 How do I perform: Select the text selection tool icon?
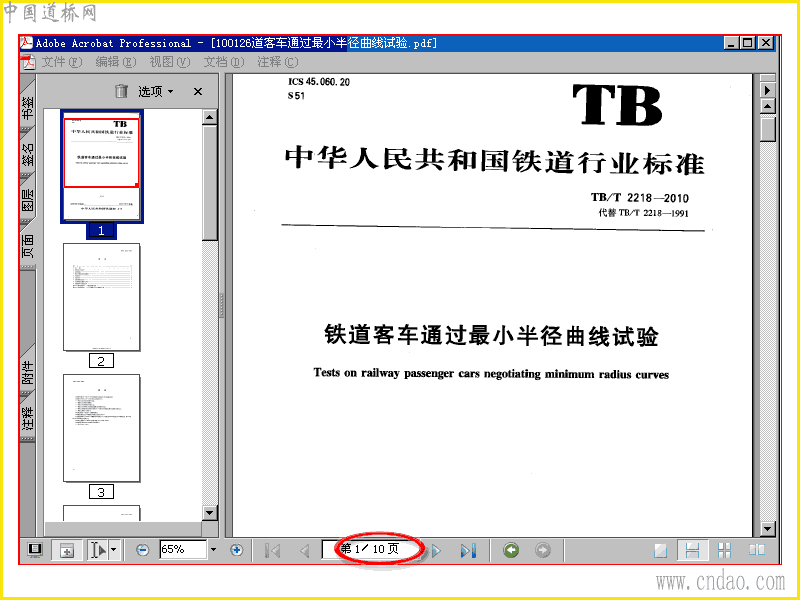98,550
